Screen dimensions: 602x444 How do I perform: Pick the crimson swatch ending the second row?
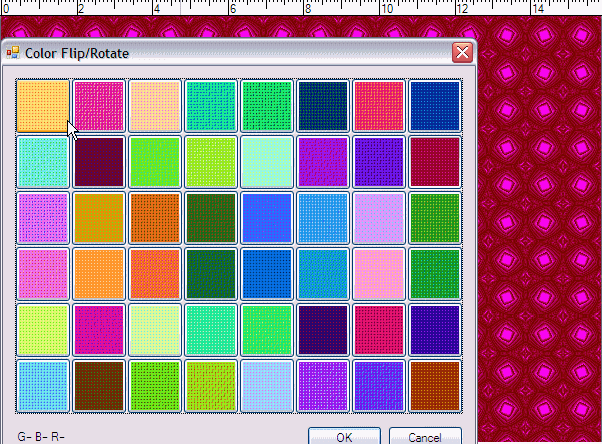435,162
